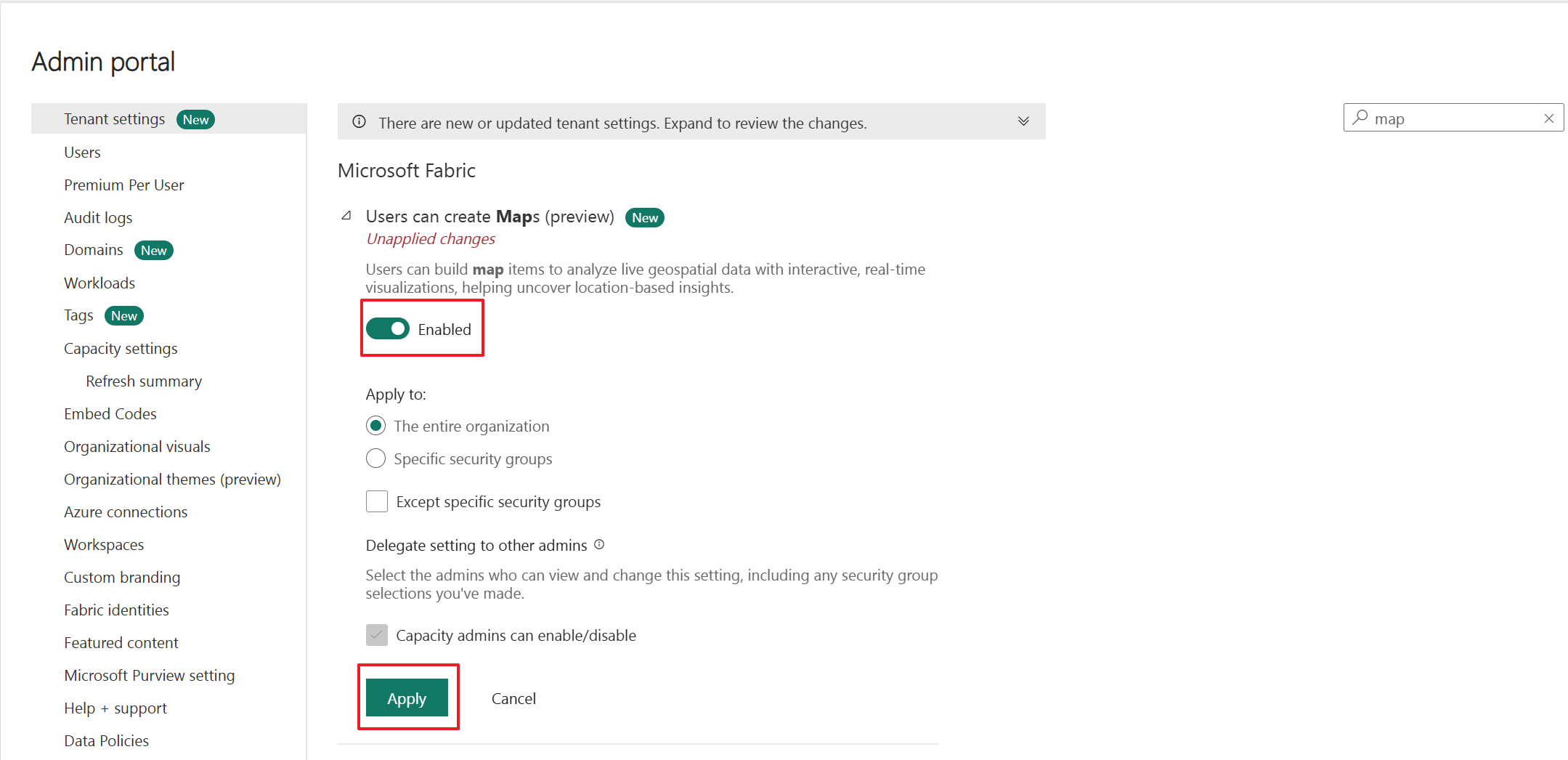1568x760 pixels.
Task: Select The entire organization radio button
Action: [x=375, y=426]
